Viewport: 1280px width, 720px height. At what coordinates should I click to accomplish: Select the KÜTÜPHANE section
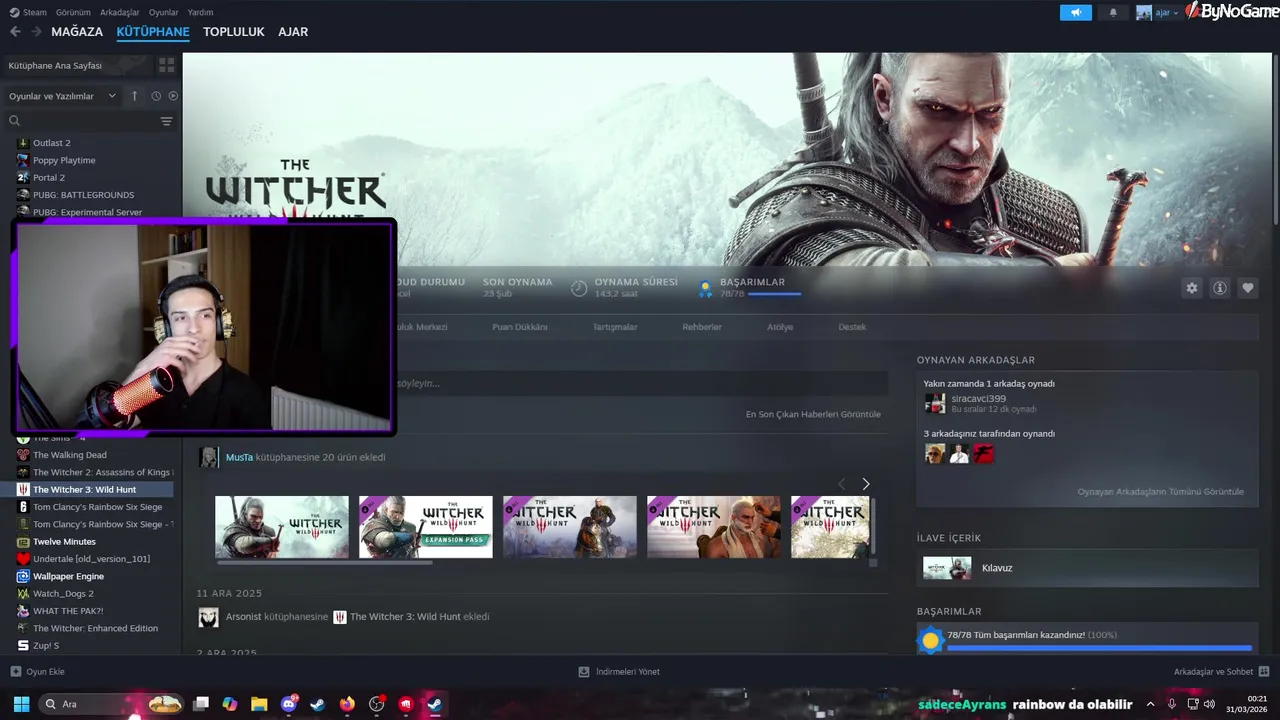click(153, 32)
